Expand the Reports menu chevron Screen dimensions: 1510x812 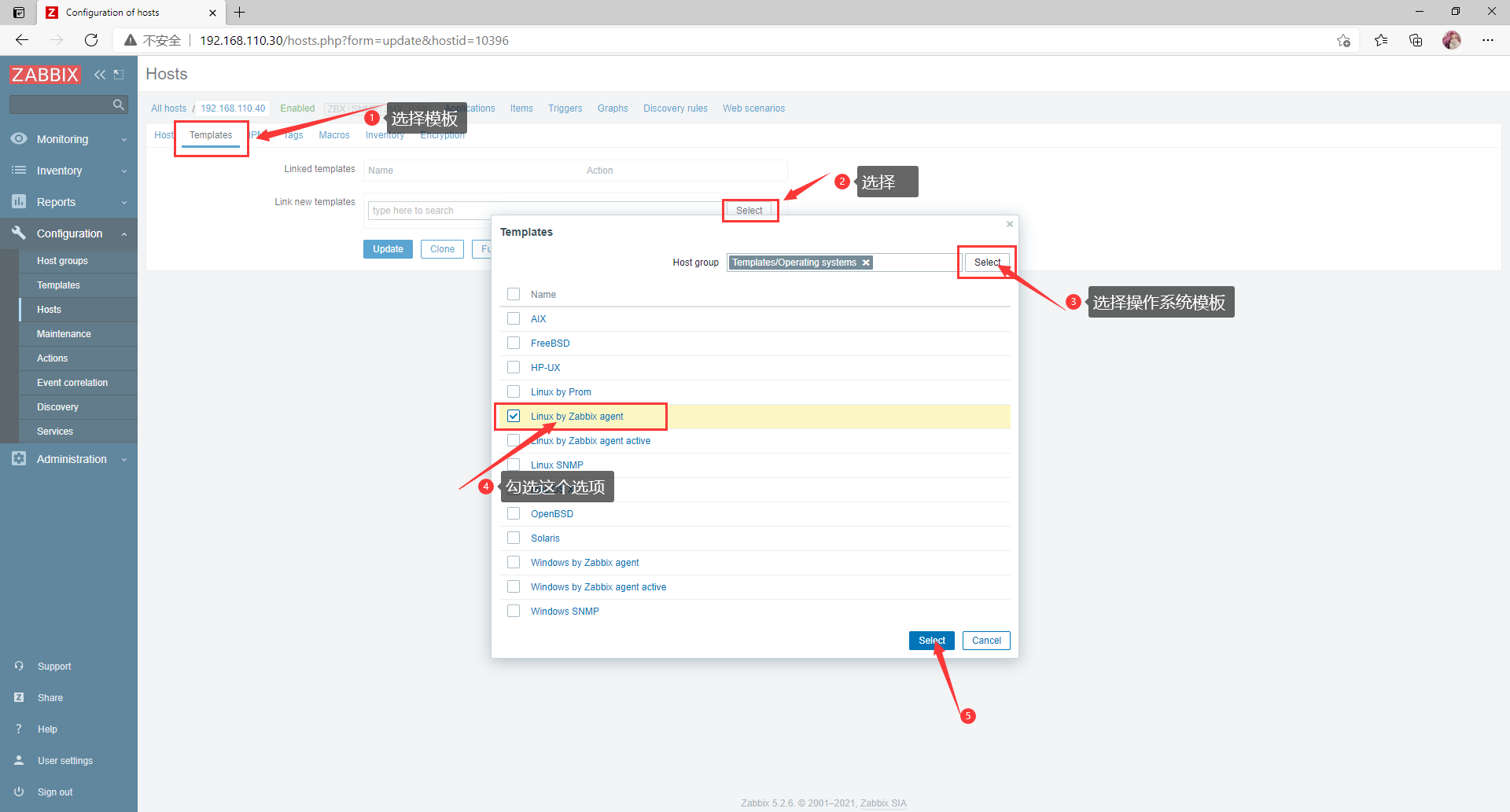pos(124,203)
